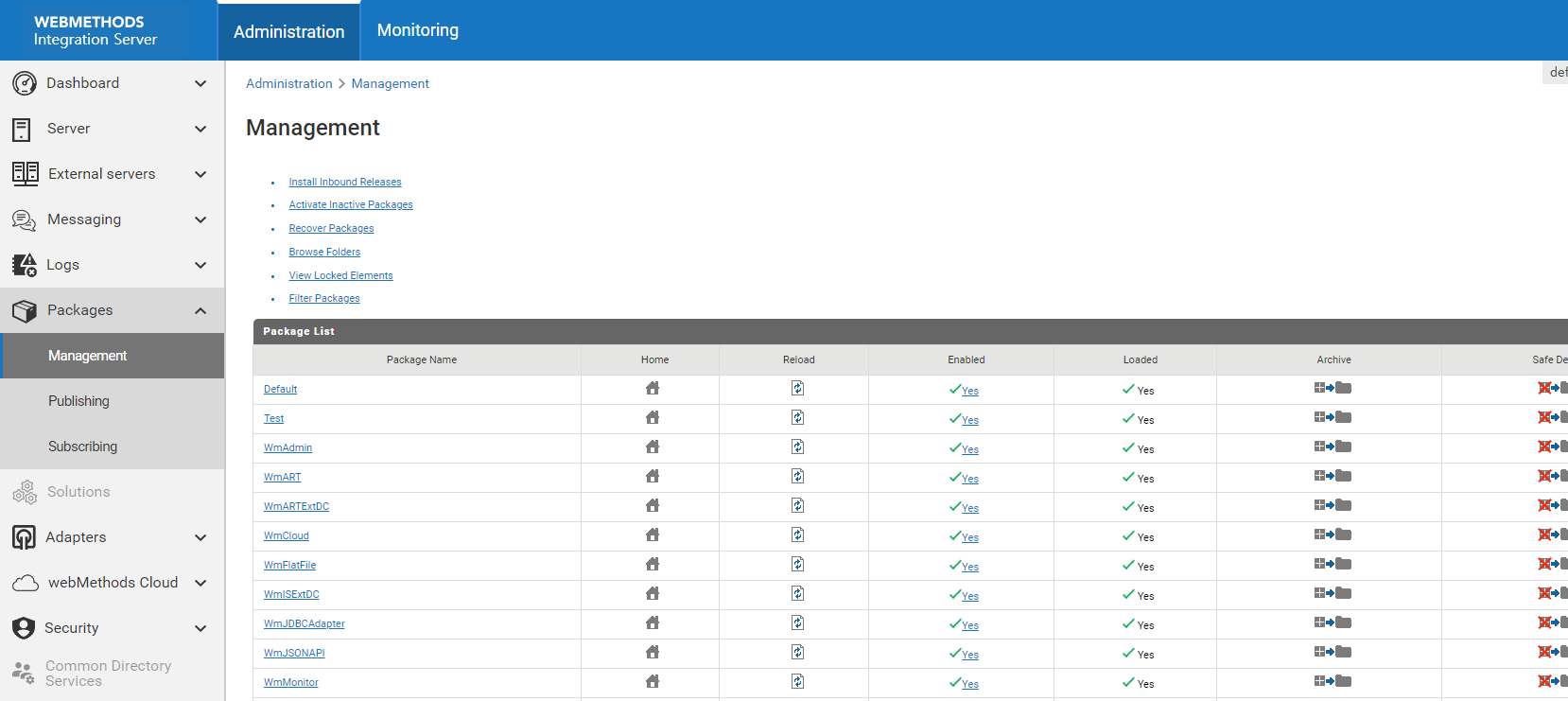The width and height of the screenshot is (1568, 701).
Task: Click the Dashboard gauge icon in sidebar
Action: click(25, 83)
